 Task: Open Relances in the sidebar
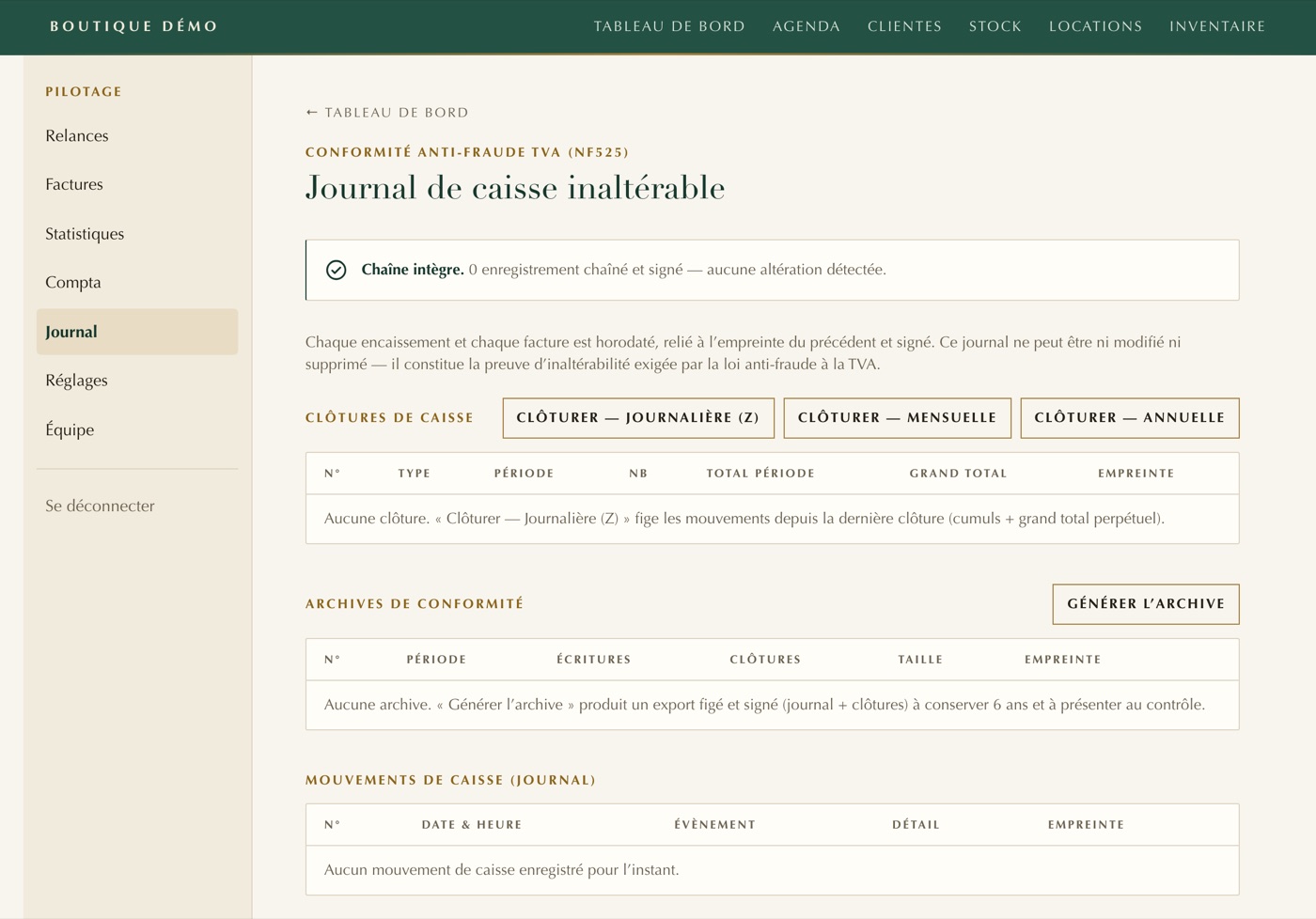point(137,136)
